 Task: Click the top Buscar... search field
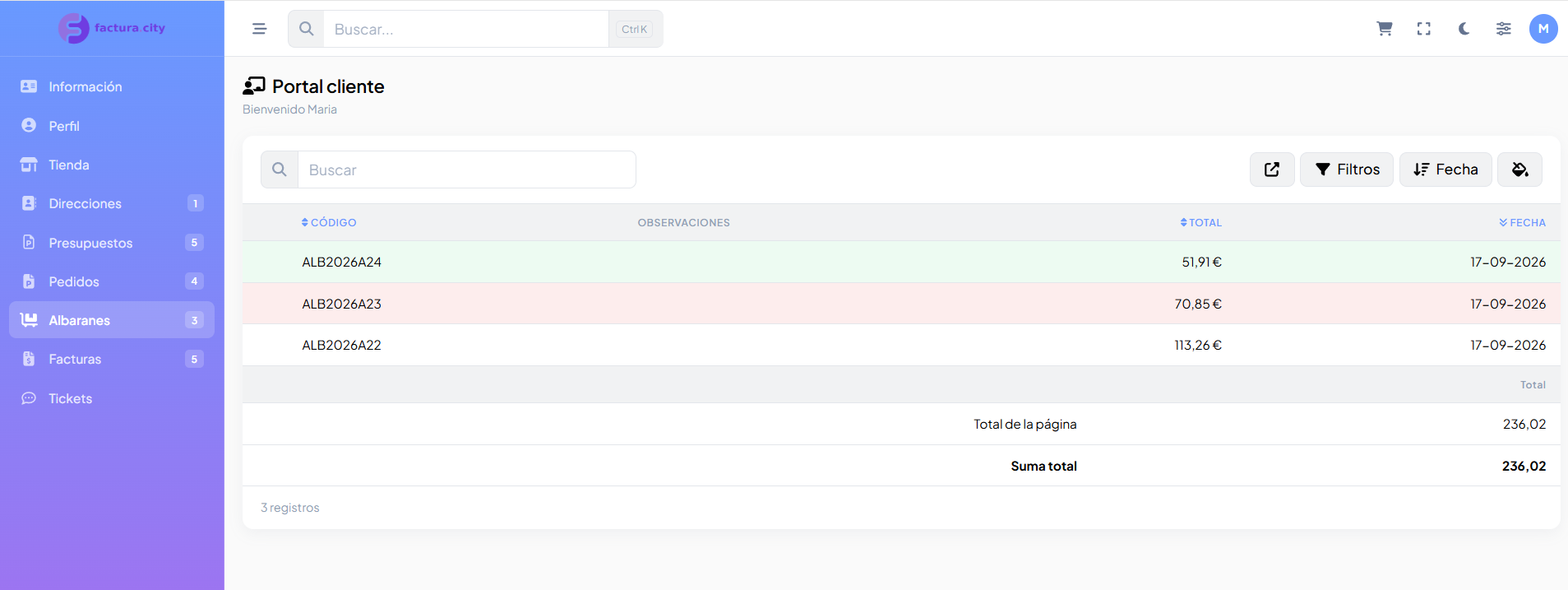click(466, 29)
